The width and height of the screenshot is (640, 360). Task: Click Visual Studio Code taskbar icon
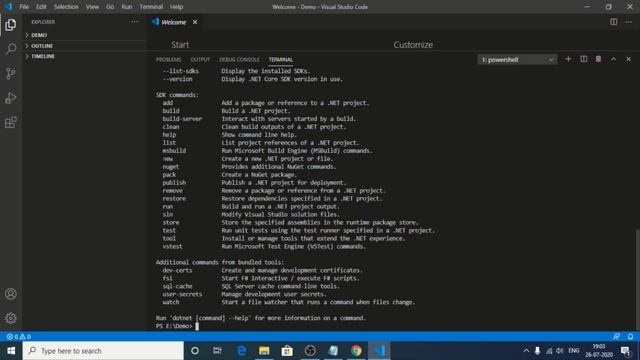click(x=379, y=351)
